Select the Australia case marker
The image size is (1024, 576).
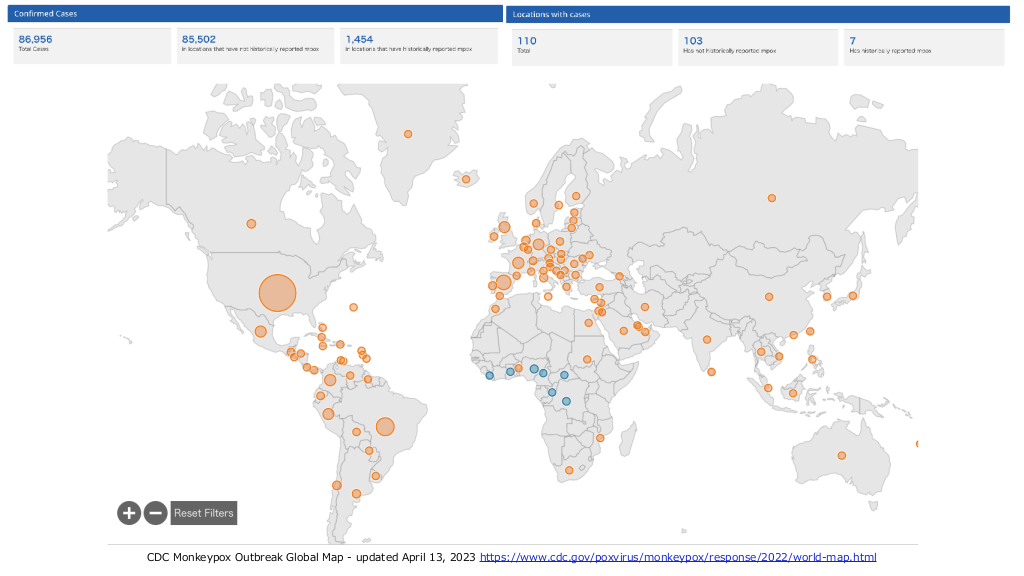(842, 456)
